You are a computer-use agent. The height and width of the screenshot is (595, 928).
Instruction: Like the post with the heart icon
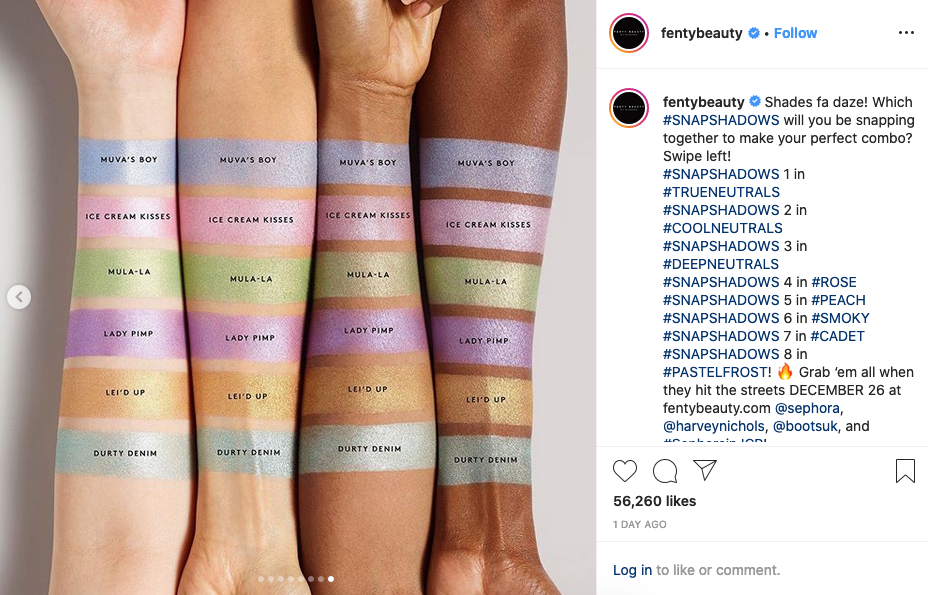point(624,471)
